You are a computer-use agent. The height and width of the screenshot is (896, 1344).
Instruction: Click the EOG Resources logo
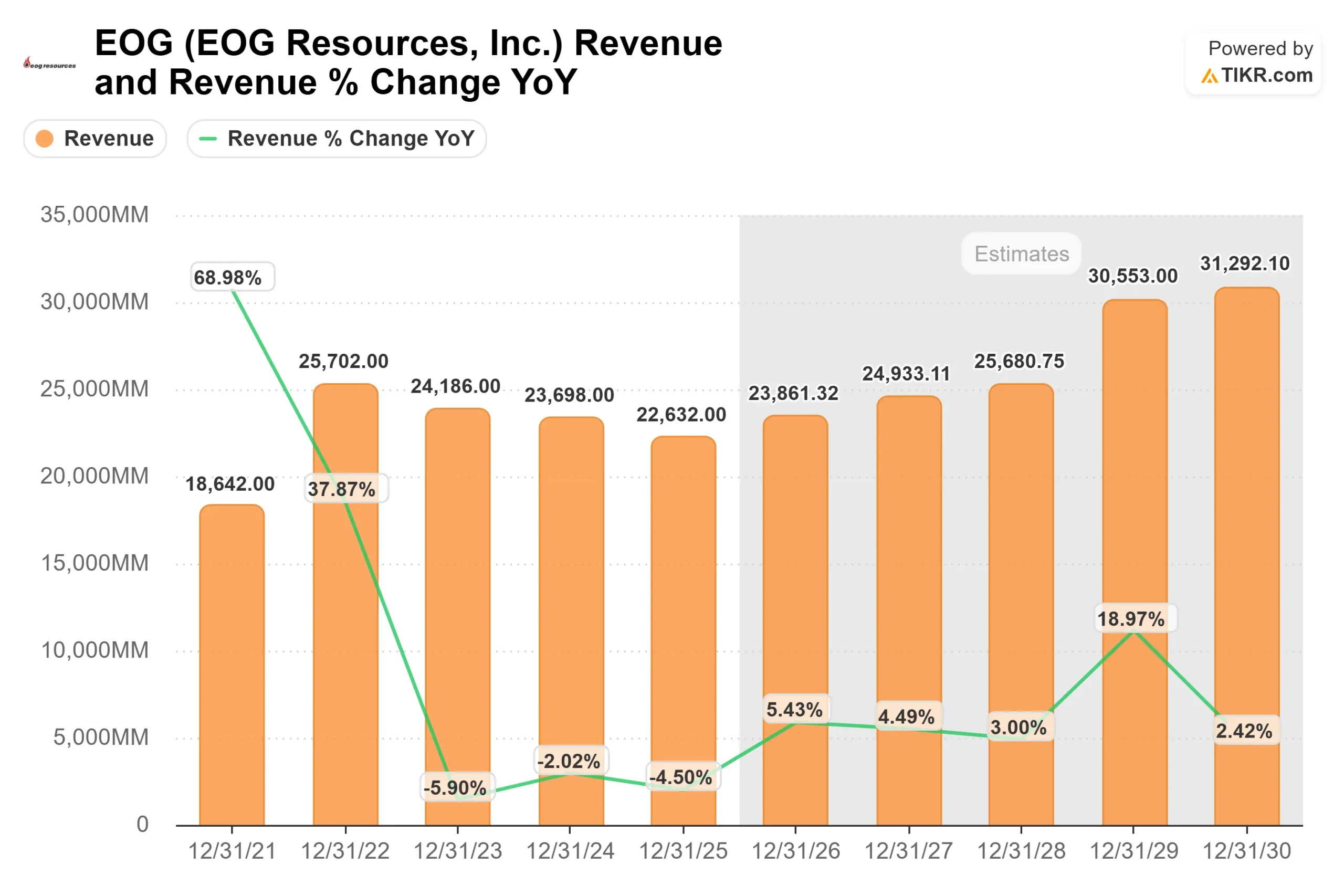[49, 63]
